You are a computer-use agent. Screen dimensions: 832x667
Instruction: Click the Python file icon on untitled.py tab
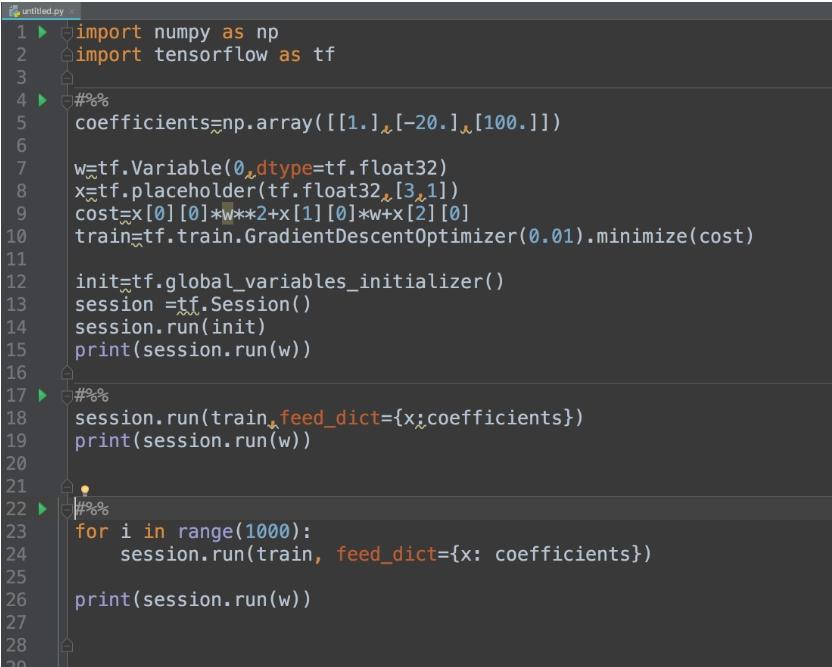[x=14, y=11]
